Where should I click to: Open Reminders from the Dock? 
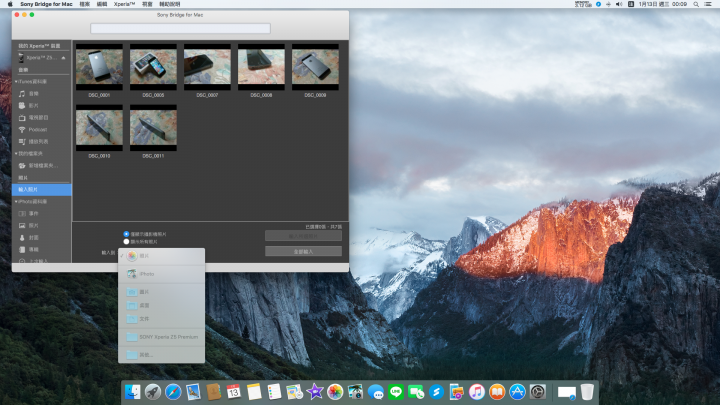(x=274, y=392)
